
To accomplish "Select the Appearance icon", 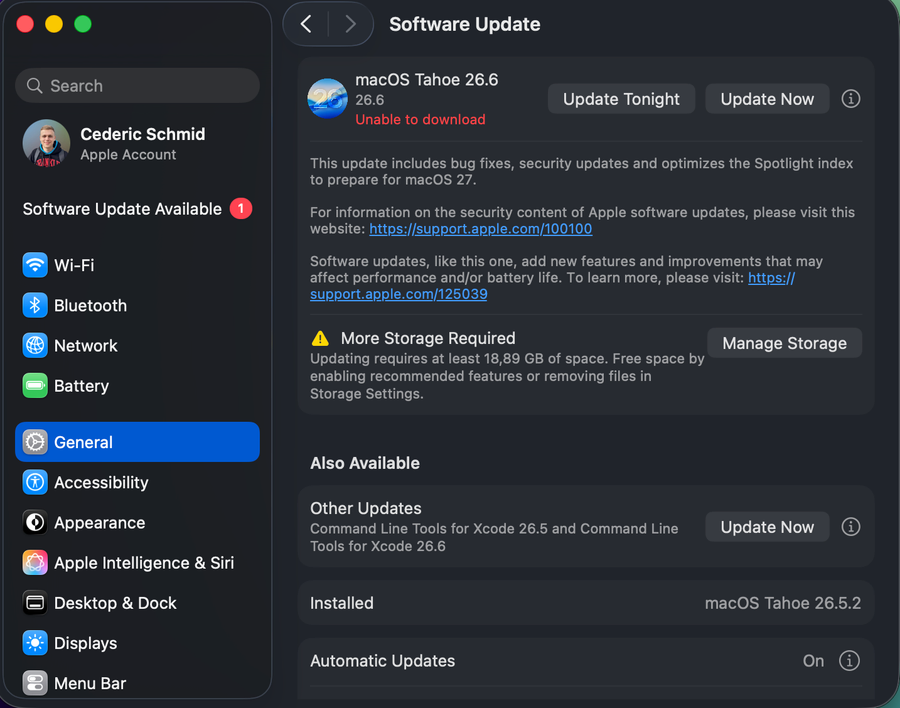I will pyautogui.click(x=35, y=523).
